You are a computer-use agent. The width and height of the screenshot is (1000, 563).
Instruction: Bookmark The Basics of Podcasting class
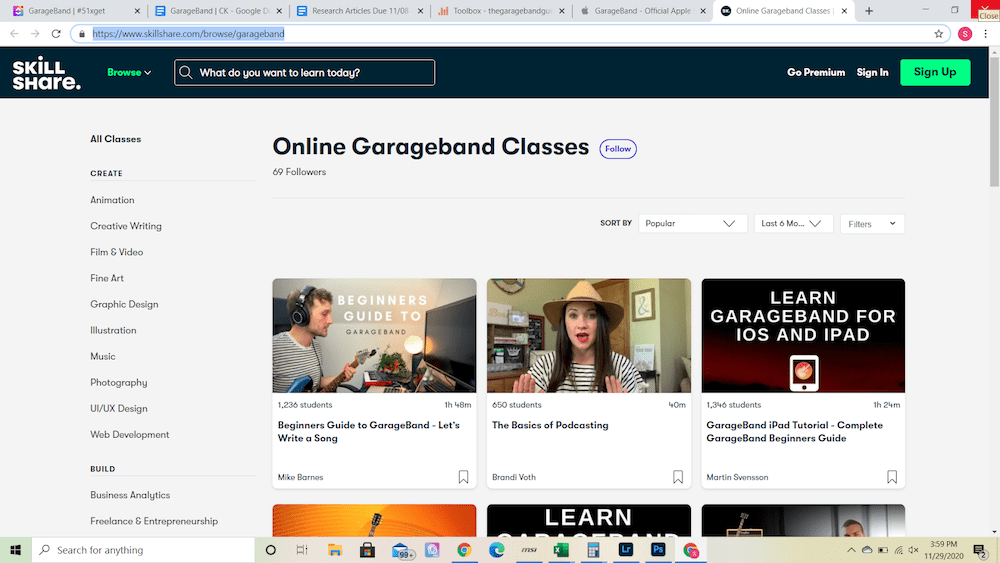(x=678, y=477)
